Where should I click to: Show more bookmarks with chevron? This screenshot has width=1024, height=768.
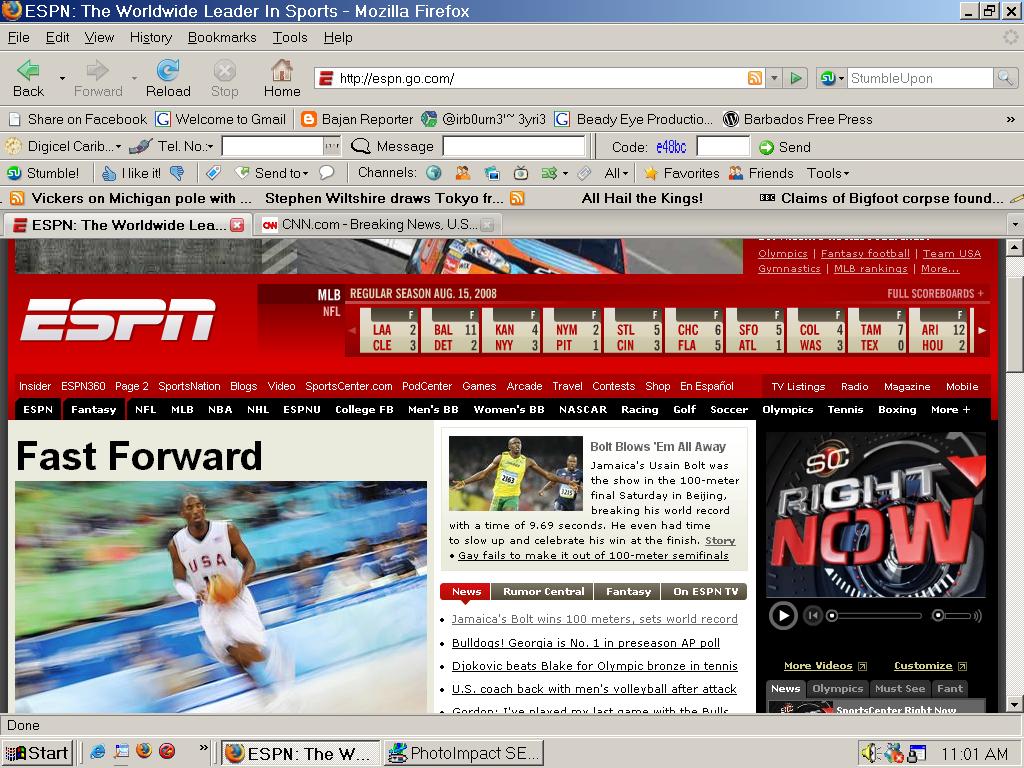click(1010, 120)
